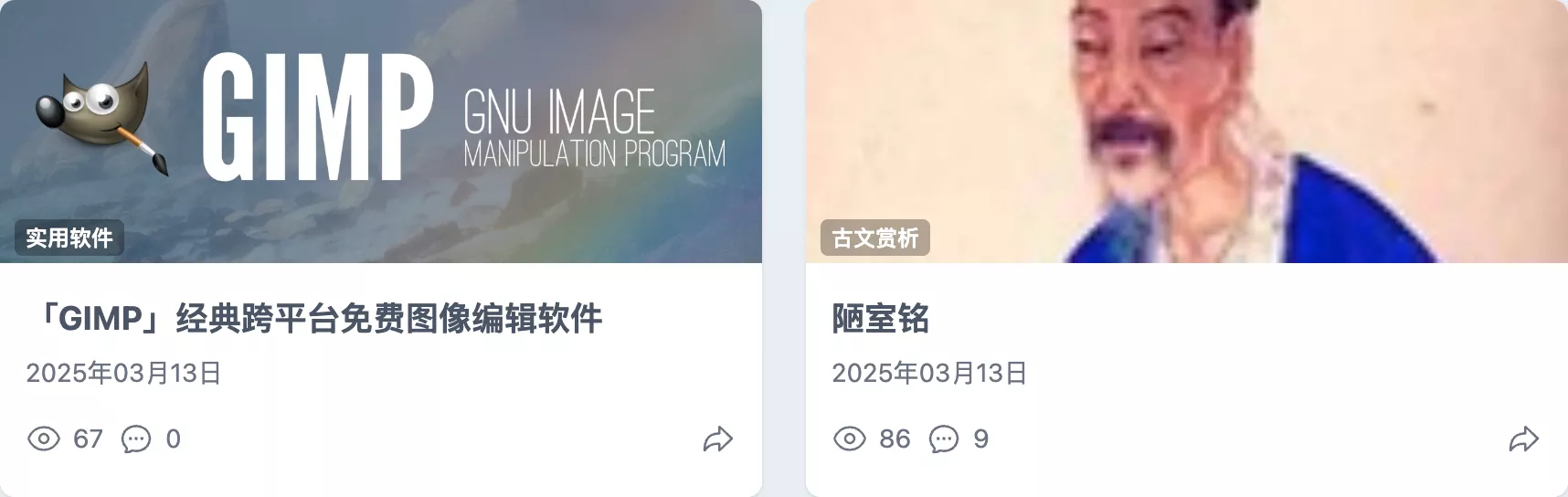The image size is (1568, 497).
Task: Click the eye views icon on GIMP card
Action: pyautogui.click(x=44, y=439)
